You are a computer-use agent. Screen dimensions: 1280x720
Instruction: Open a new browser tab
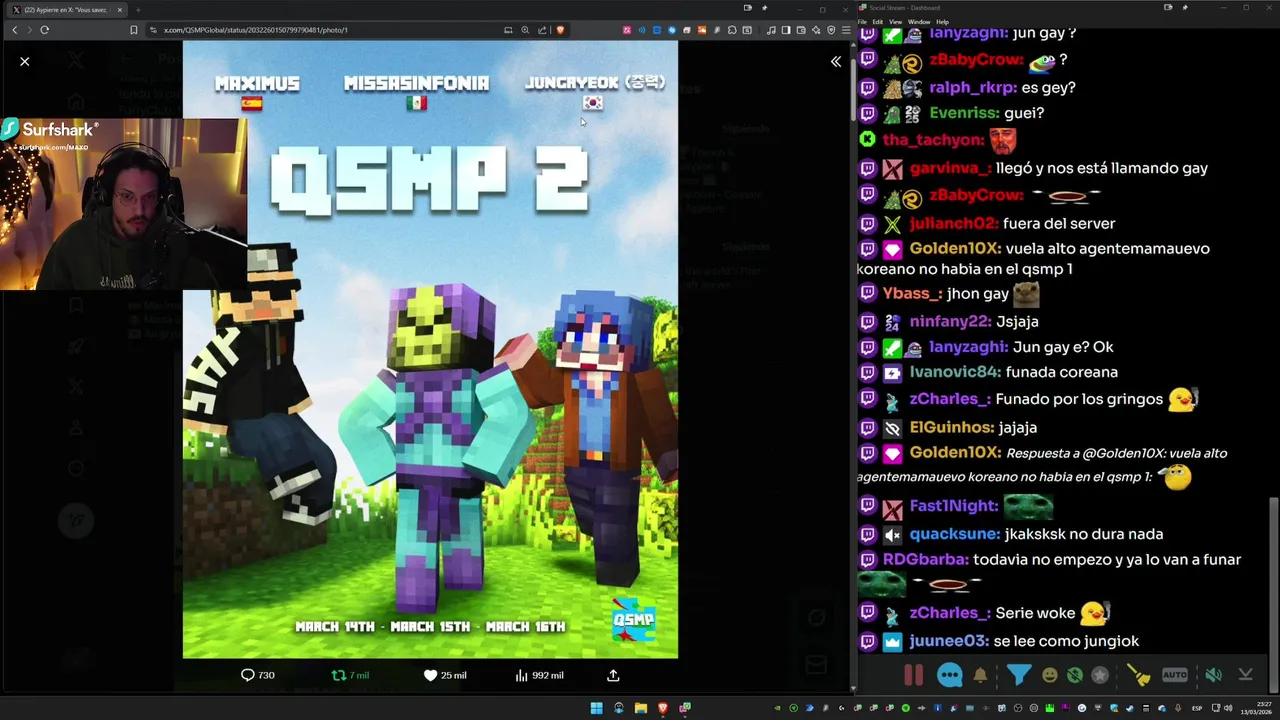coord(138,10)
